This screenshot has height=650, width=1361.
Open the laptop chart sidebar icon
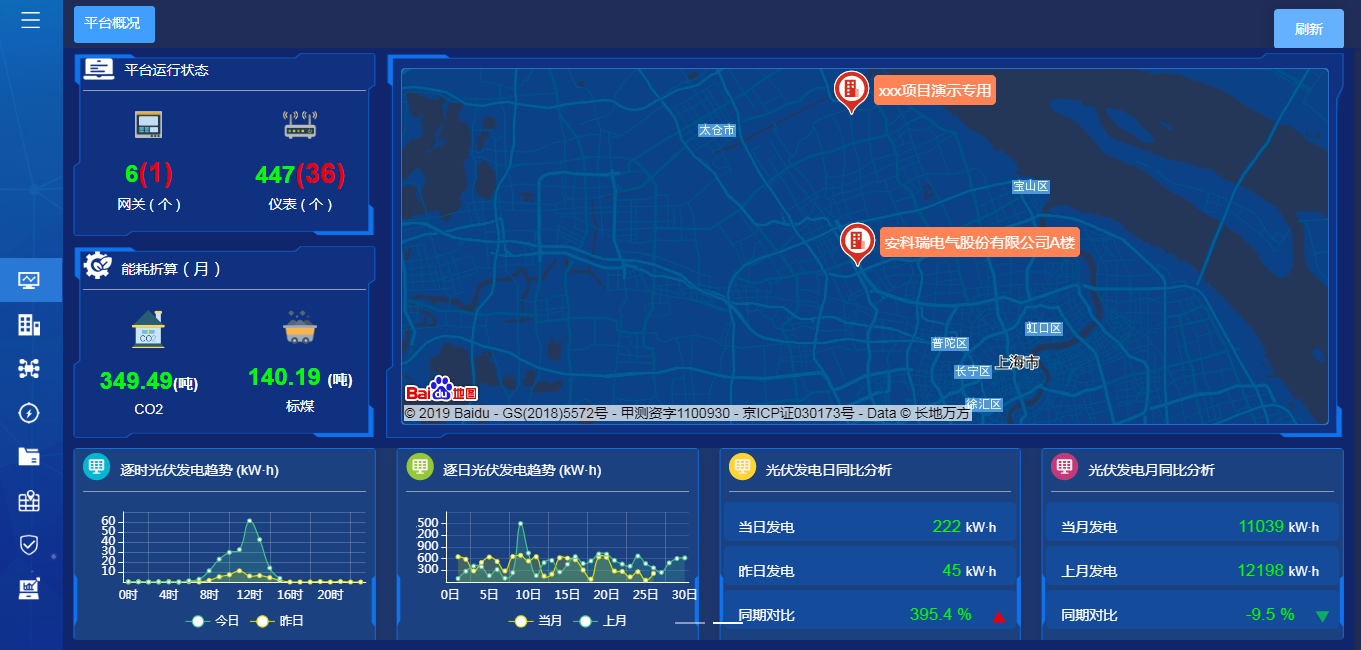pyautogui.click(x=29, y=589)
